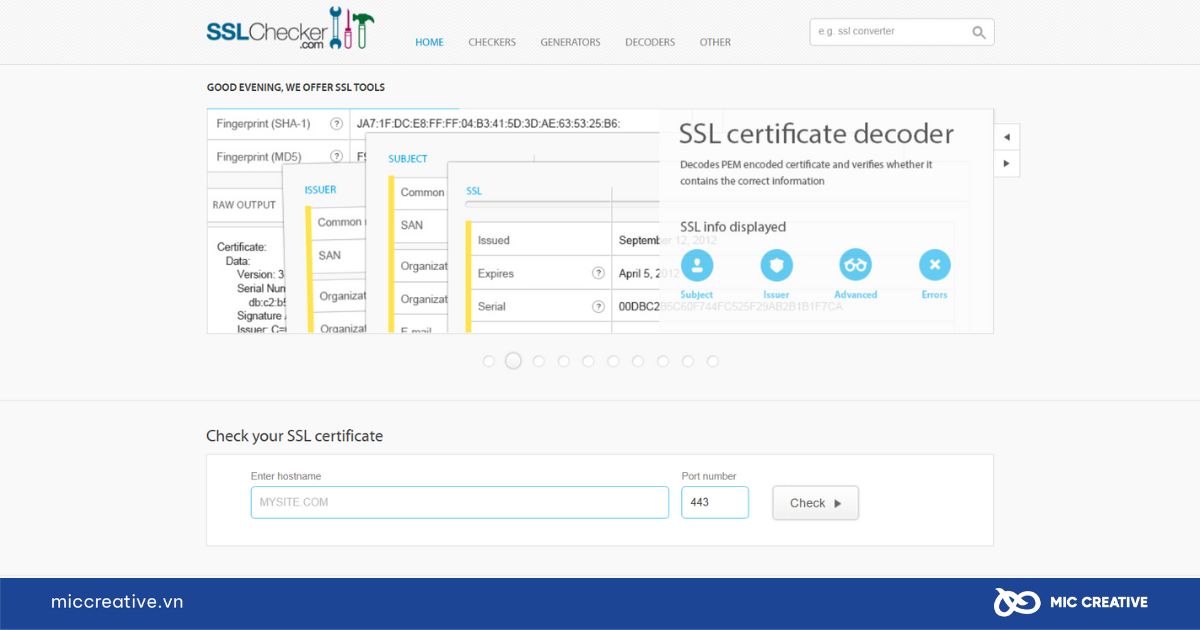Click help icon beside Expires
This screenshot has width=1200, height=630.
coord(598,273)
